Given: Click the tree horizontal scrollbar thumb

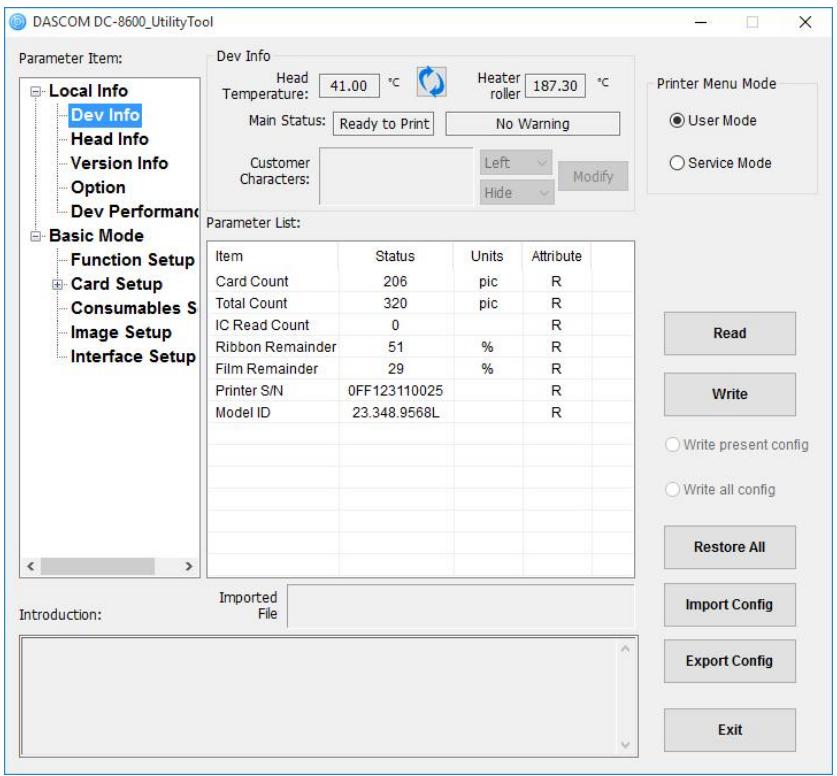Looking at the screenshot, I should click(x=98, y=566).
